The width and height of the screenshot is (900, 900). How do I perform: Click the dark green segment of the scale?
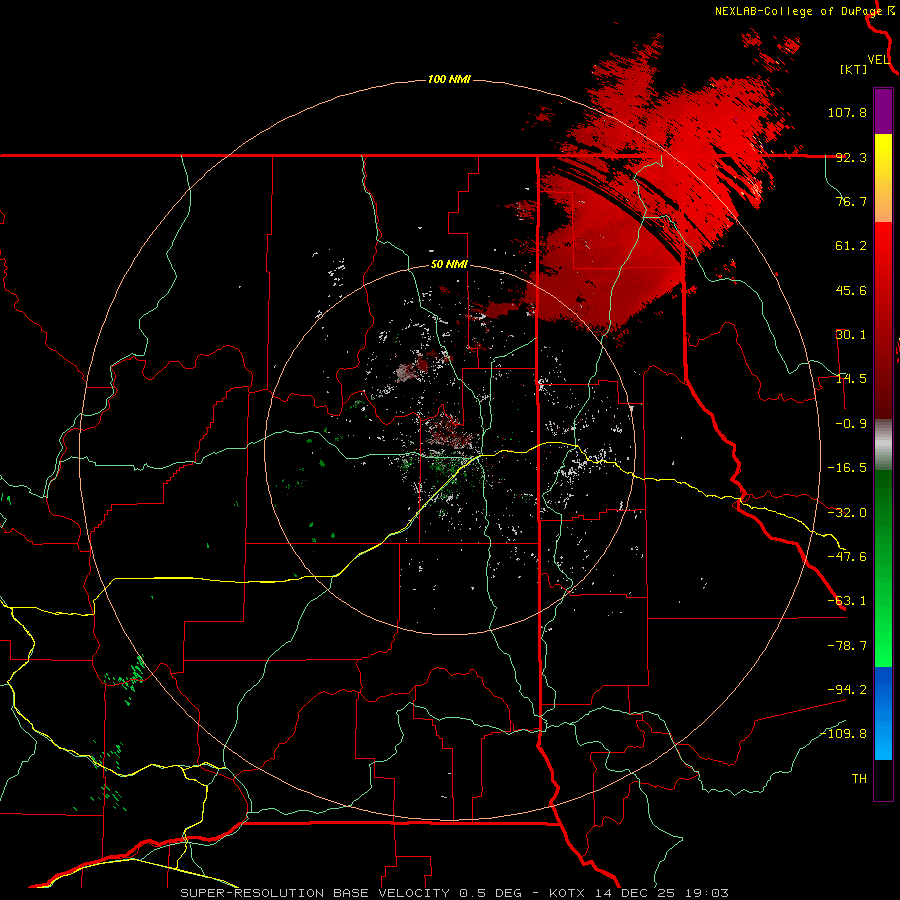tap(883, 568)
